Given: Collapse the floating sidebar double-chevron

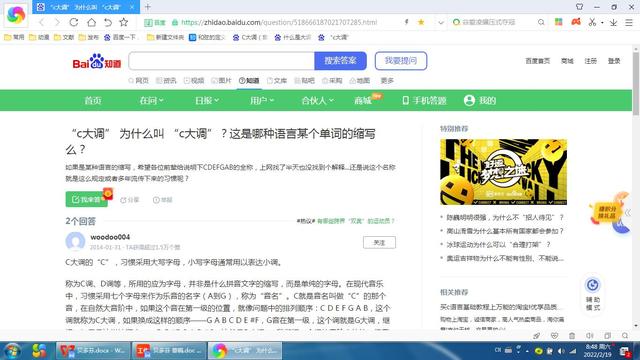Looking at the screenshot, I should (627, 213).
